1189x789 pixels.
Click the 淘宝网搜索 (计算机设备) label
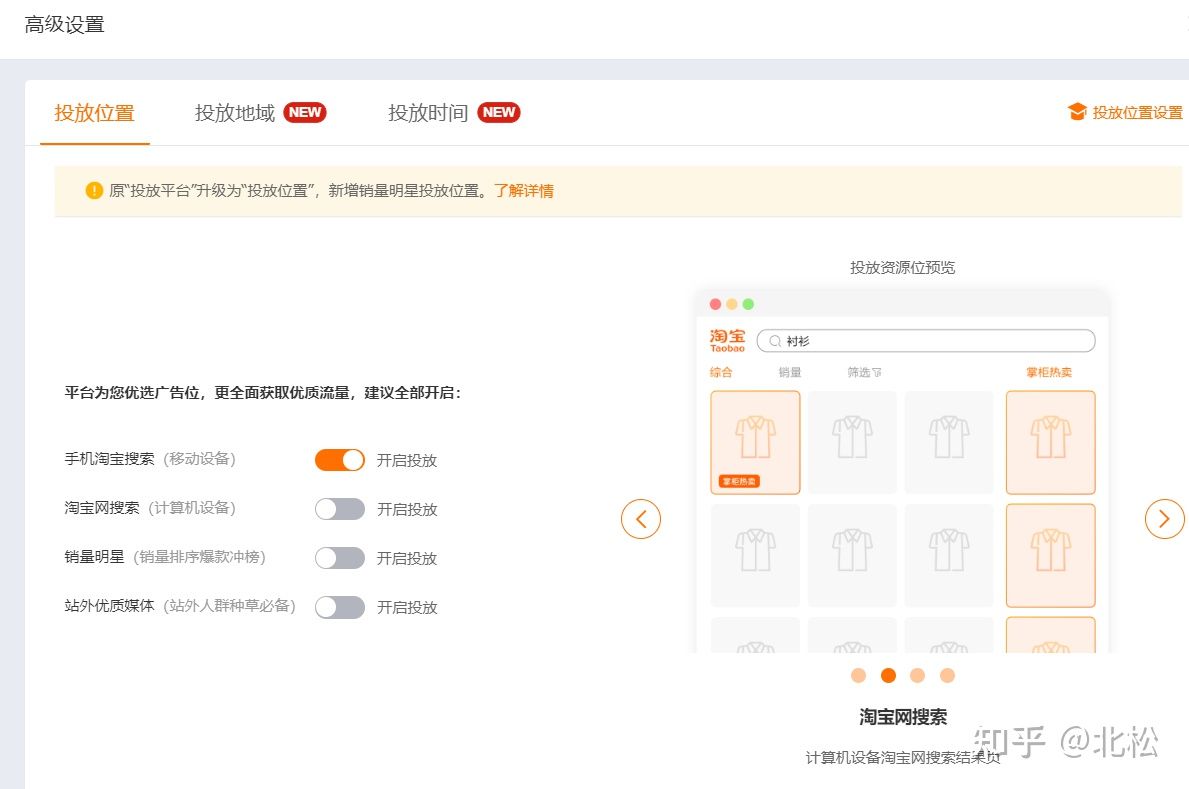150,508
